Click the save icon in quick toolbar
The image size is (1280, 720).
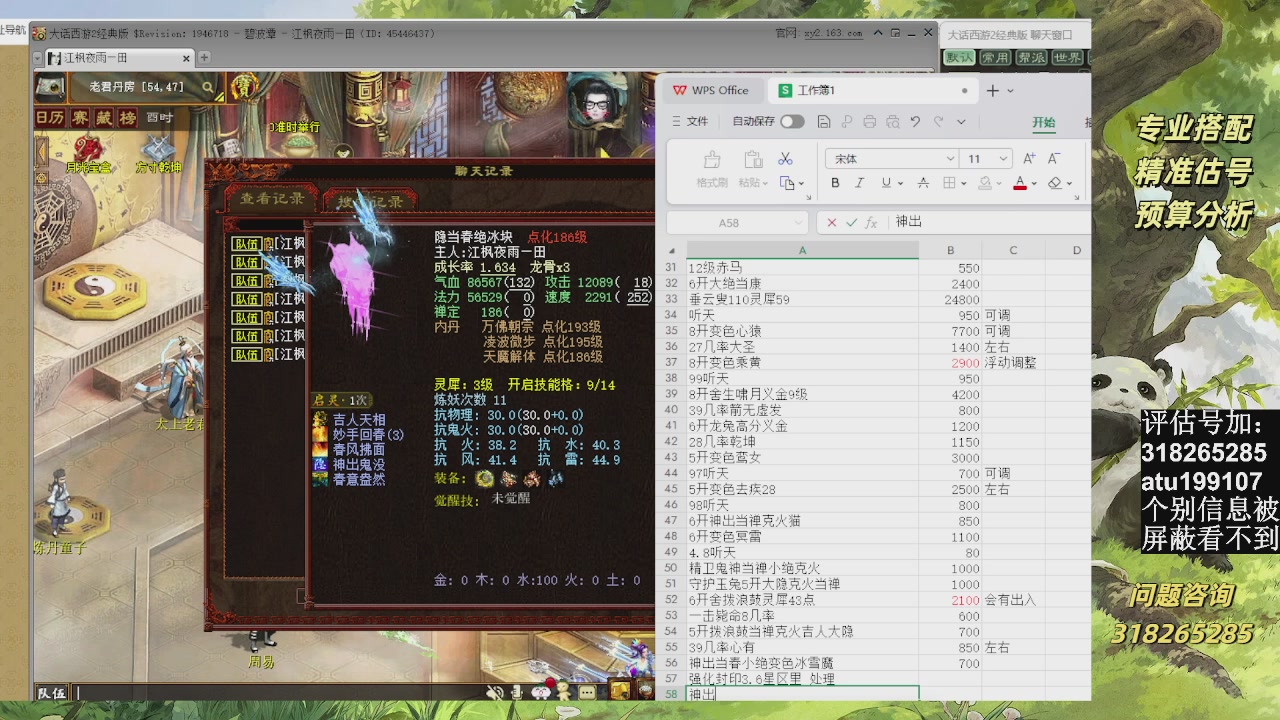coord(824,122)
